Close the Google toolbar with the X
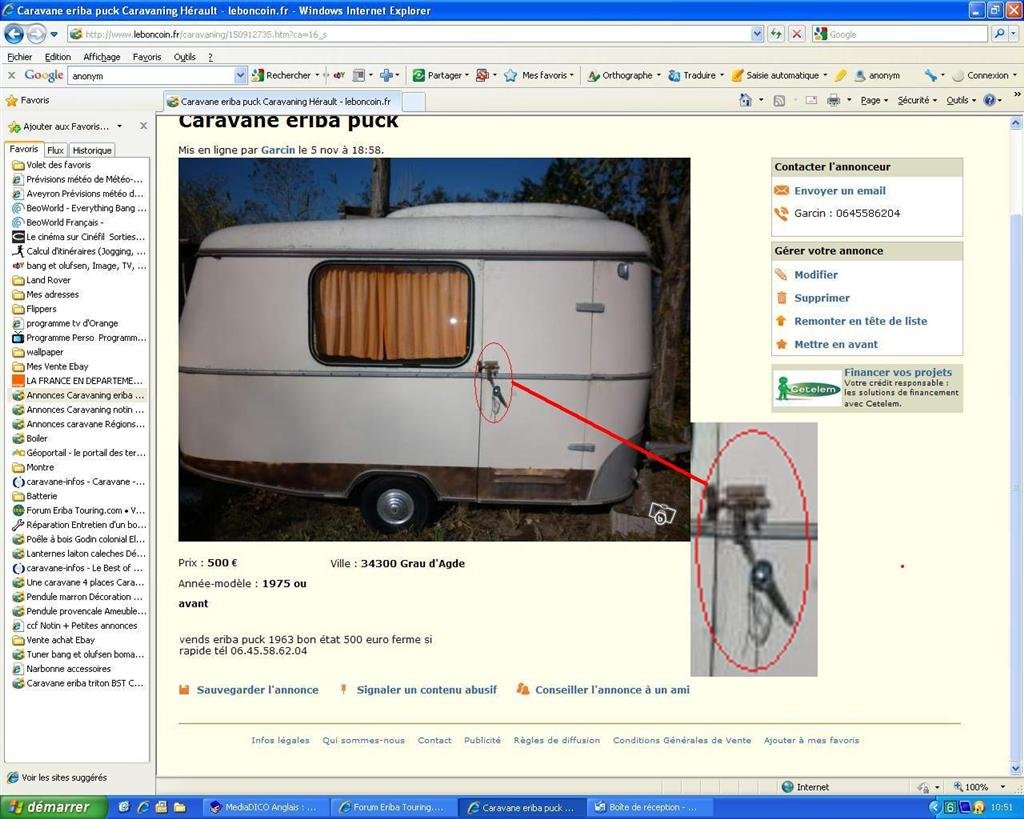Image resolution: width=1024 pixels, height=819 pixels. (x=11, y=76)
